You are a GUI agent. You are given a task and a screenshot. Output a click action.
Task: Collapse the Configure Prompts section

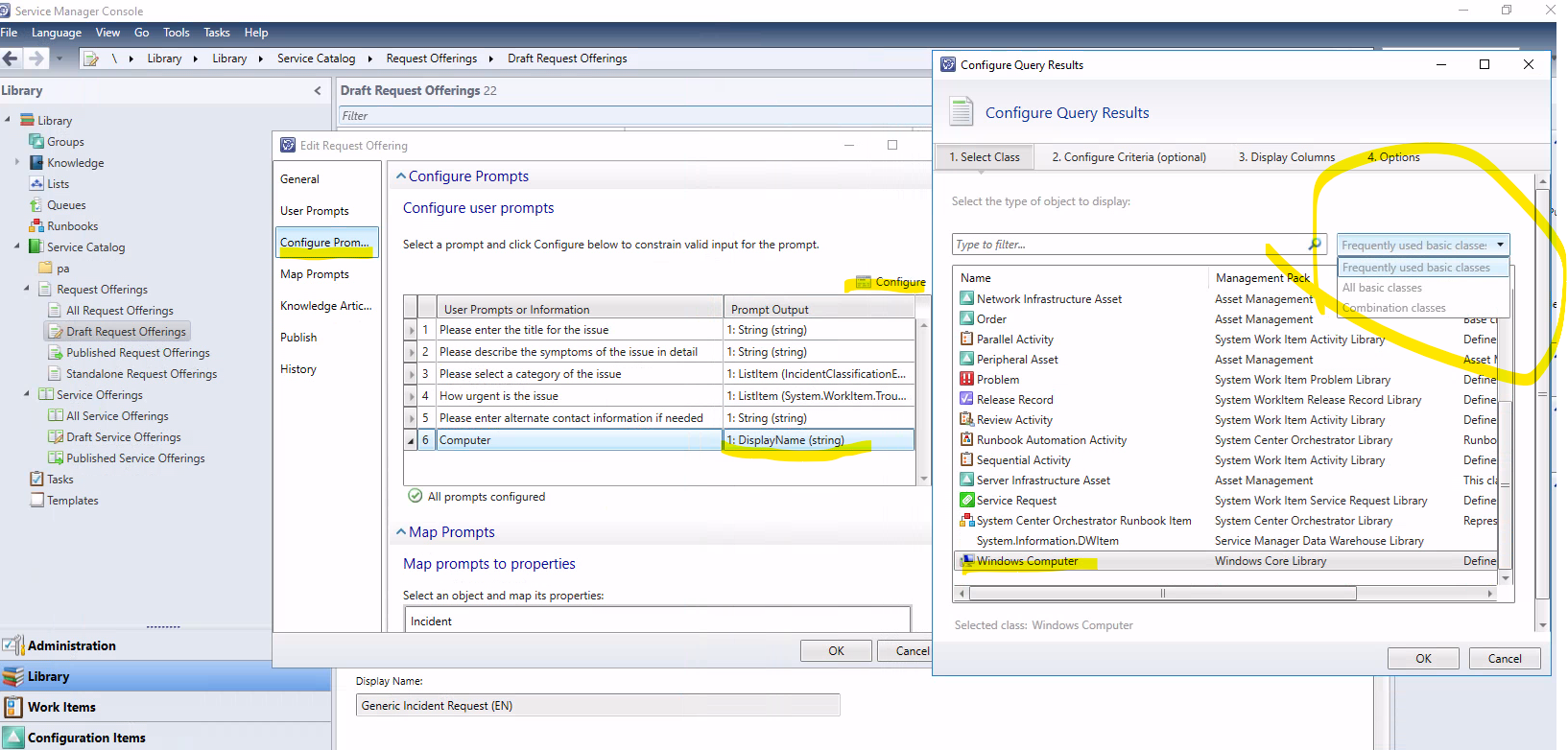click(401, 176)
